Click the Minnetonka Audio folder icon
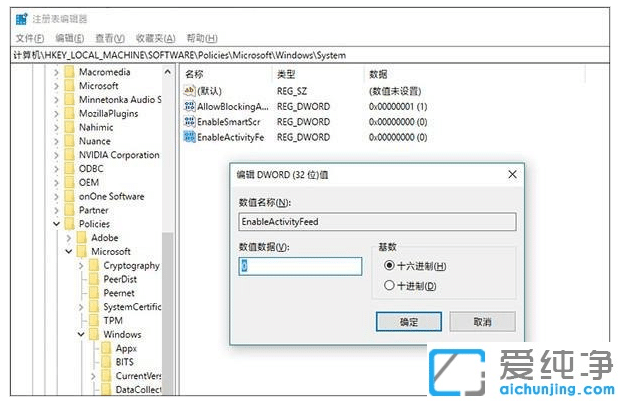 pyautogui.click(x=69, y=99)
